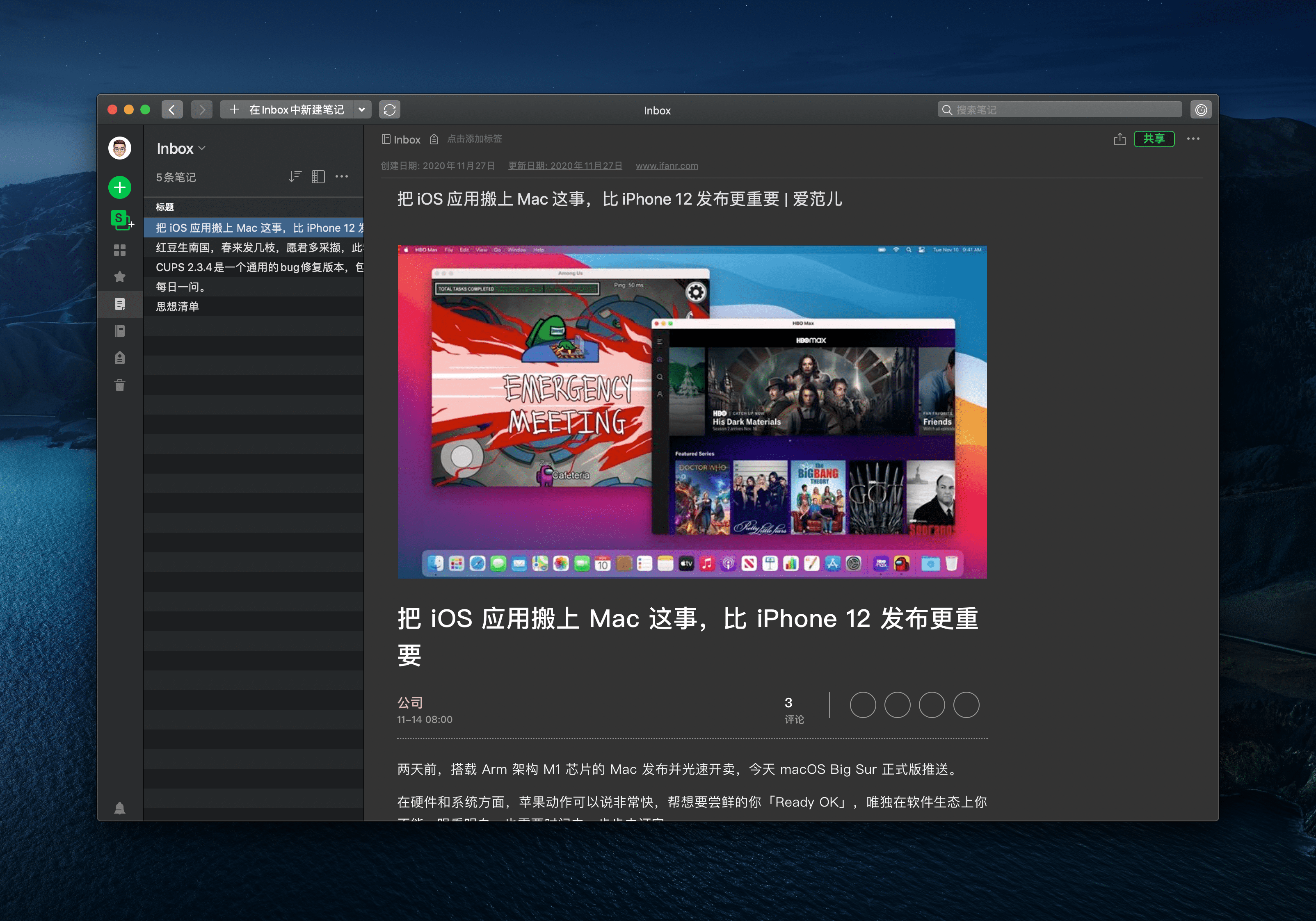Click the green 共享 button
Image resolution: width=1316 pixels, height=921 pixels.
tap(1154, 139)
